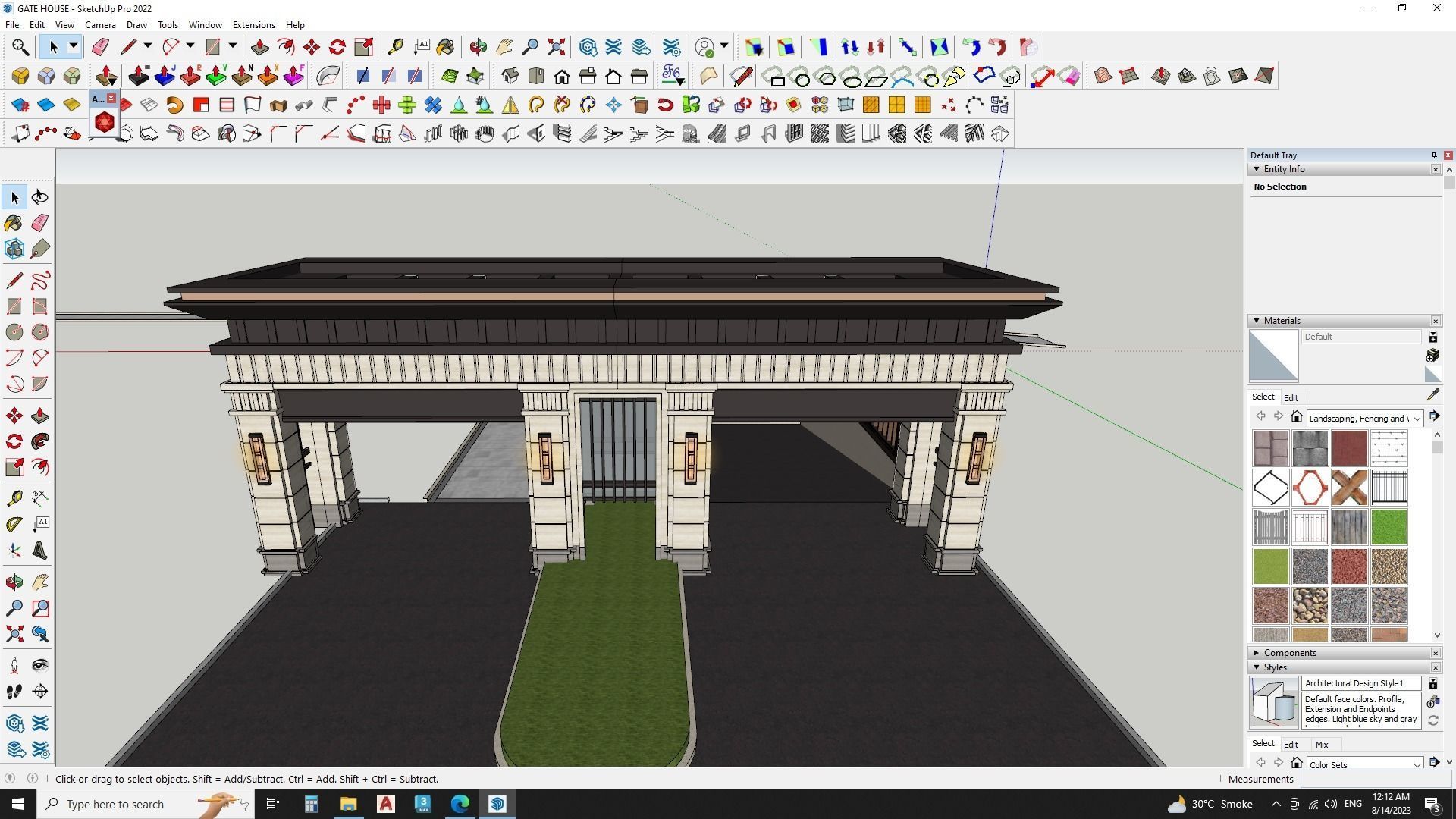Select the Eraser tool in left toolbar

39,223
